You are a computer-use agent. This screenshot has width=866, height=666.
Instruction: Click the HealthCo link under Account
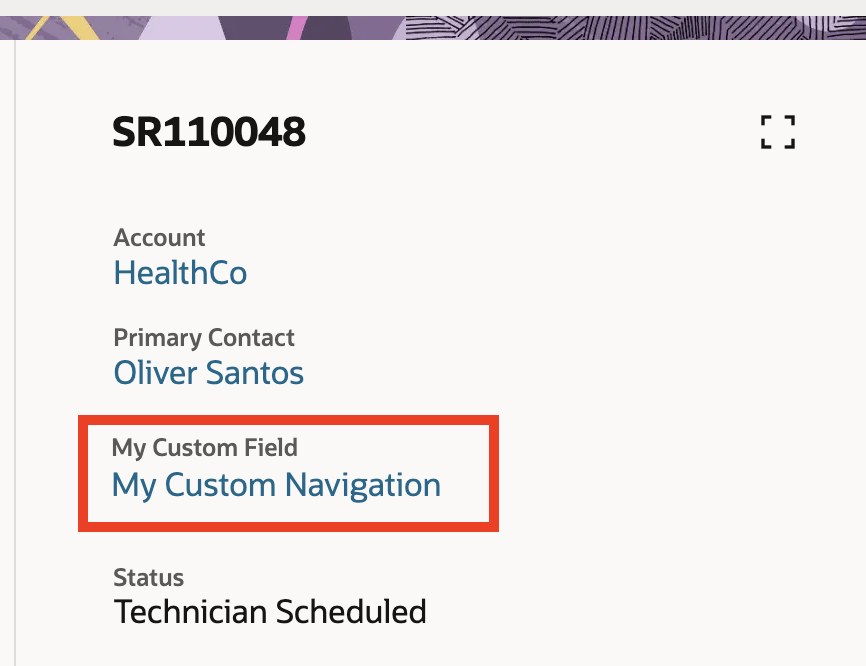pyautogui.click(x=180, y=272)
